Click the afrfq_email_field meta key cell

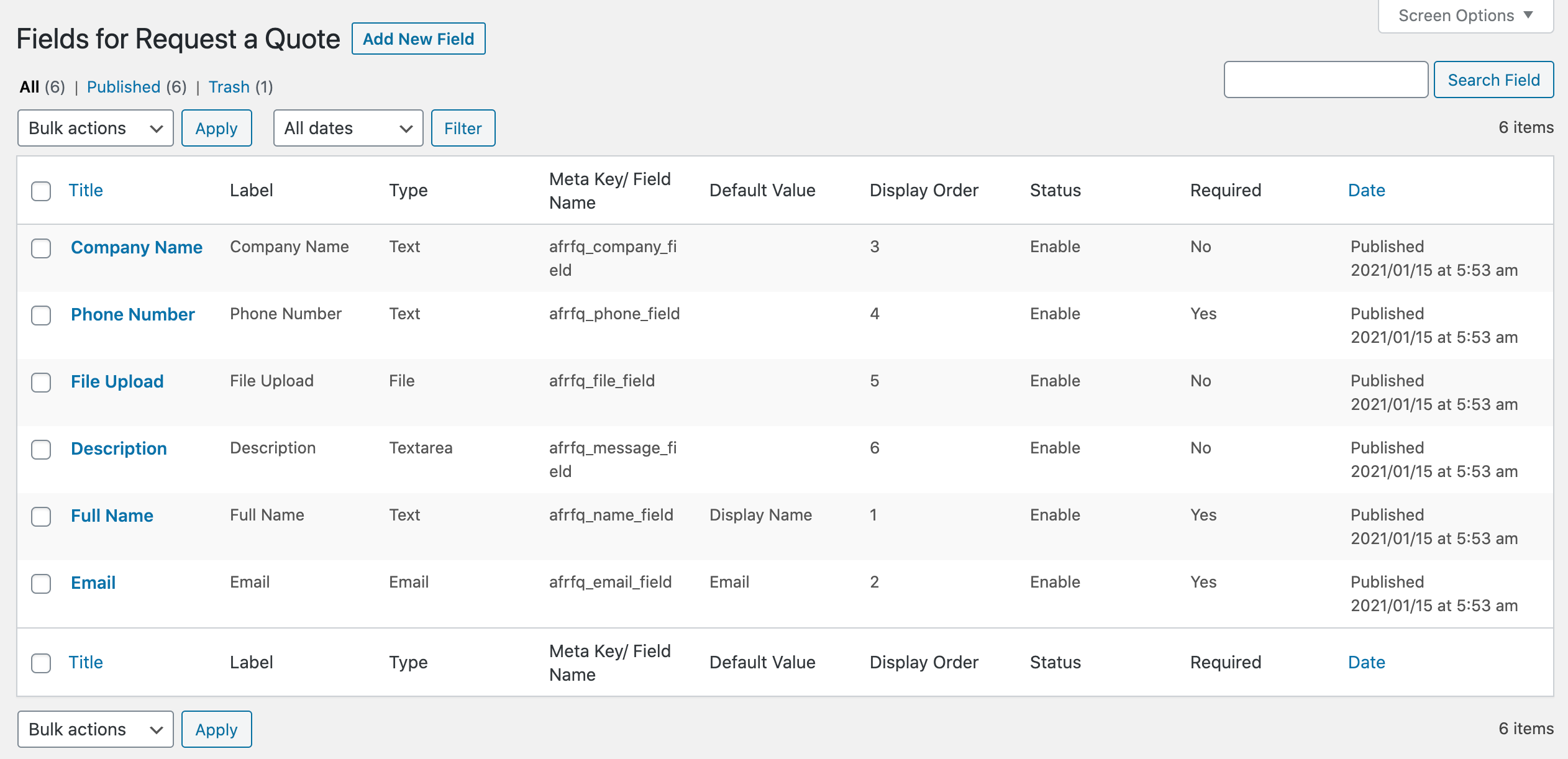coord(611,582)
